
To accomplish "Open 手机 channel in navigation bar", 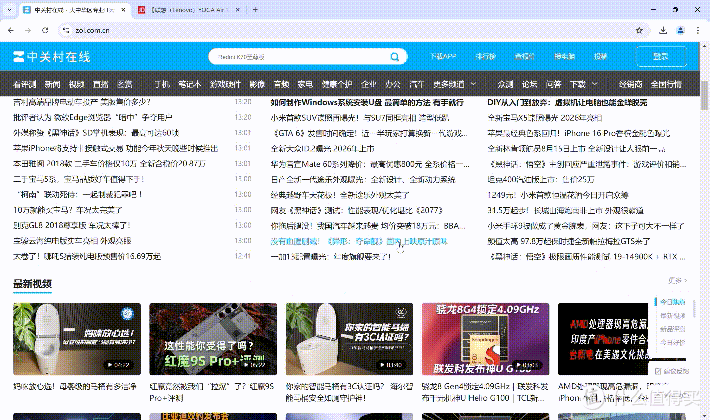I will (x=162, y=84).
